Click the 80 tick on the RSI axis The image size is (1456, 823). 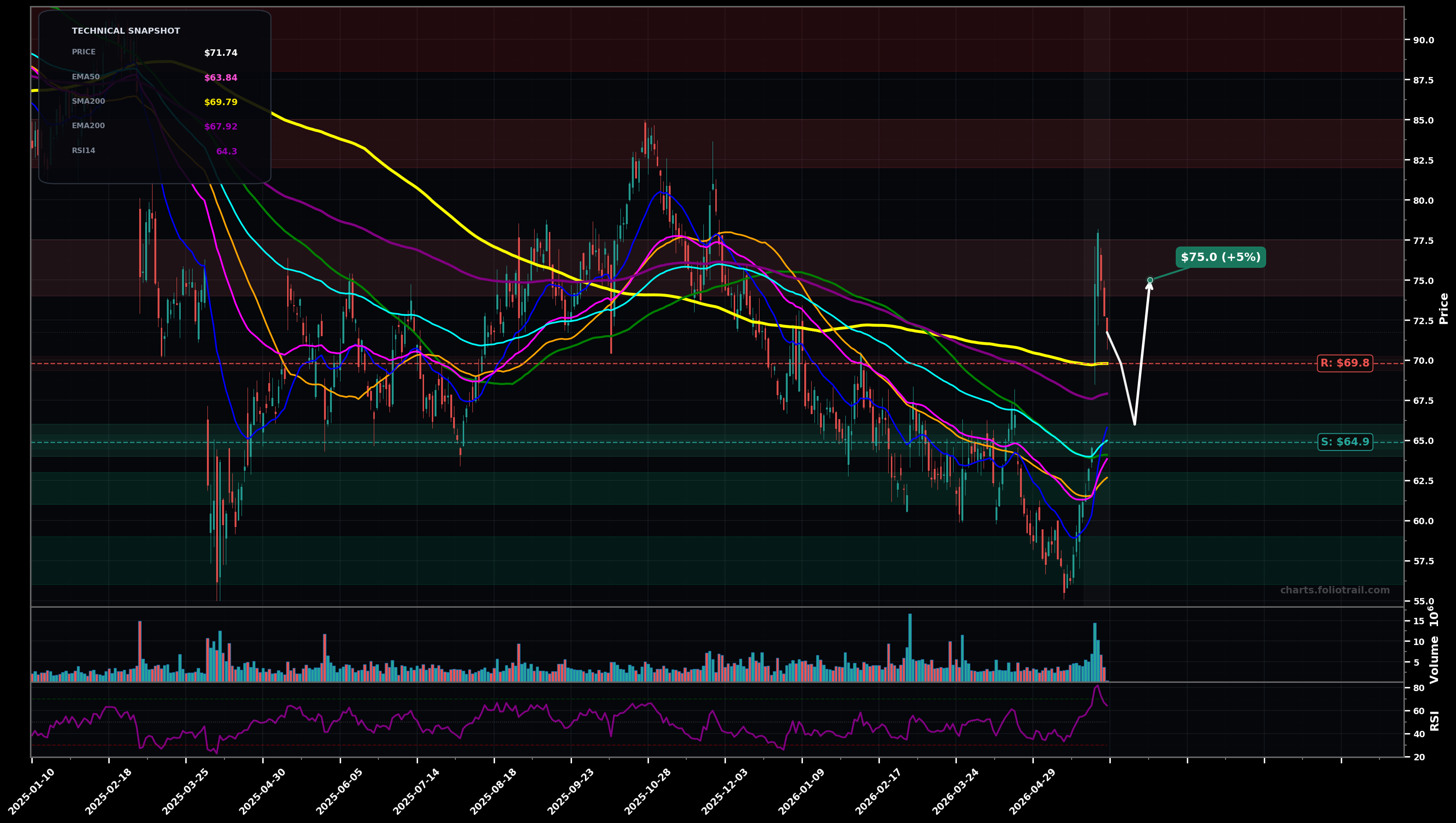coord(1419,688)
